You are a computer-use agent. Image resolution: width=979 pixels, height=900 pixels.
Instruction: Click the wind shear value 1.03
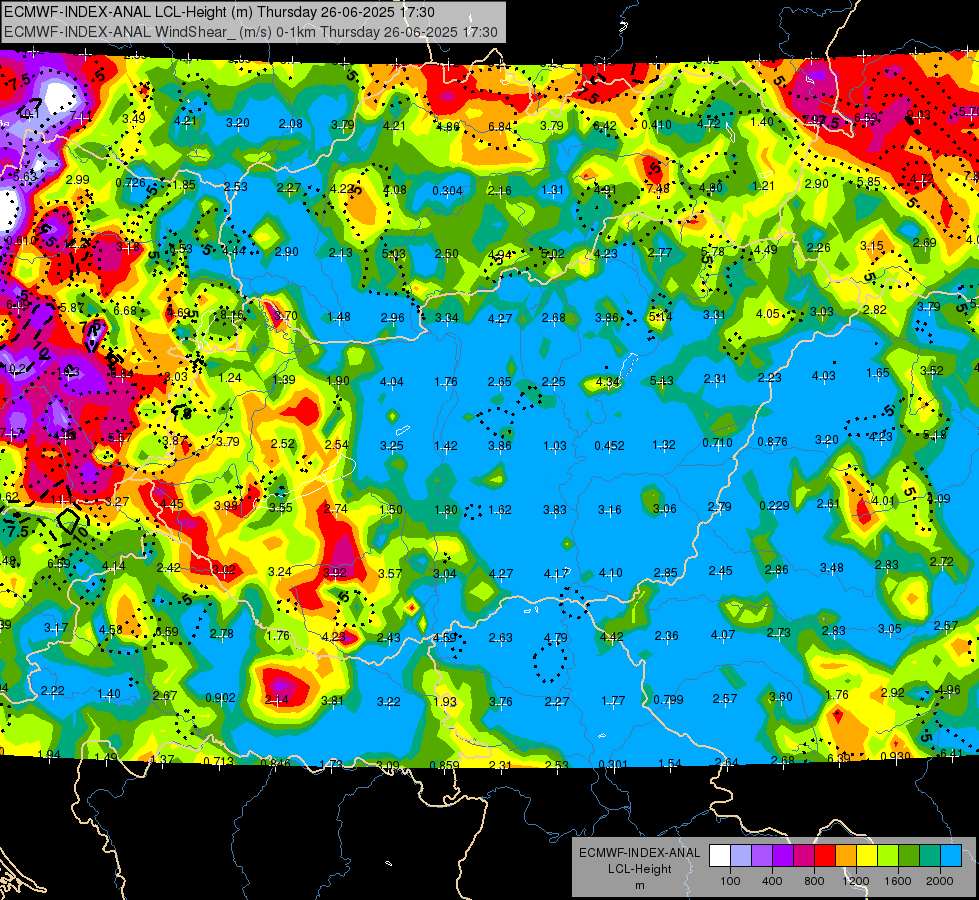(555, 446)
